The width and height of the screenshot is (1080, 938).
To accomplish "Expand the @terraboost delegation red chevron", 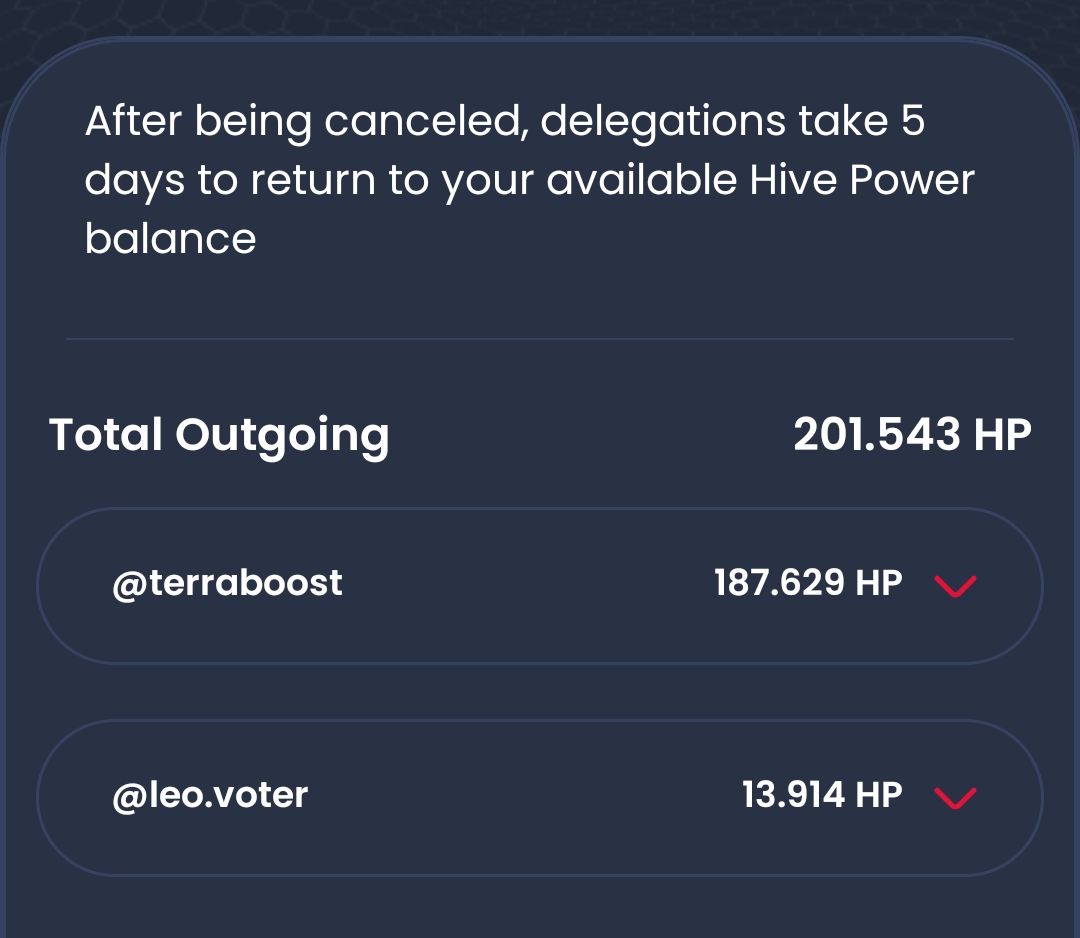I will [955, 586].
